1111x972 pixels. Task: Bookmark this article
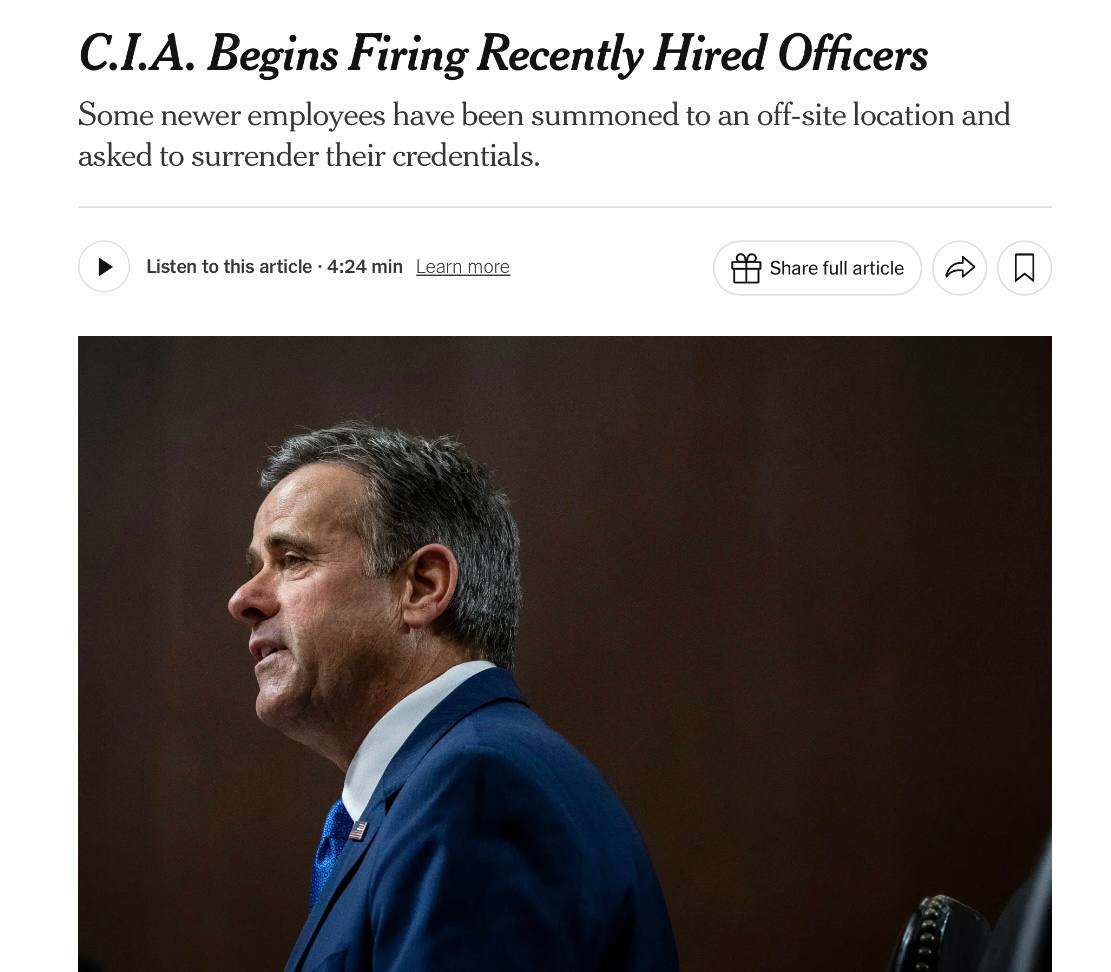tap(1024, 268)
